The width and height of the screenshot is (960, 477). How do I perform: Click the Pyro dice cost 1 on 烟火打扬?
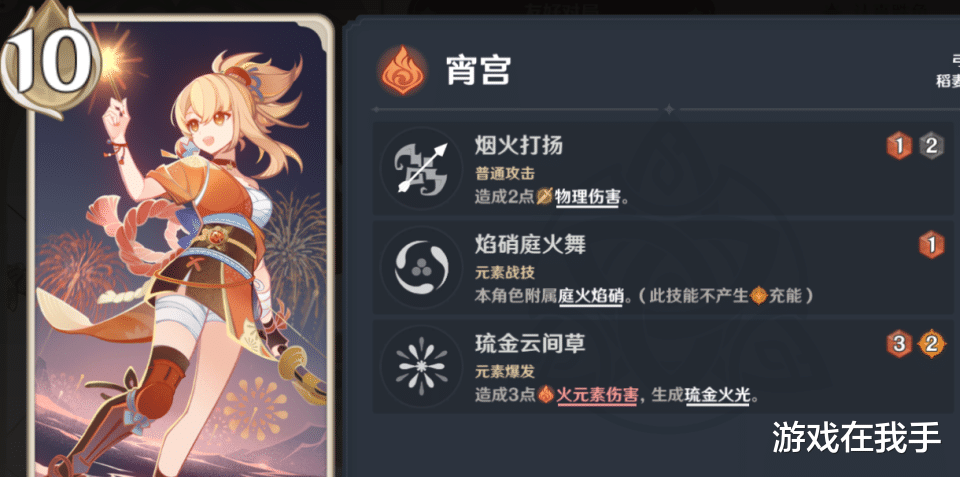899,147
